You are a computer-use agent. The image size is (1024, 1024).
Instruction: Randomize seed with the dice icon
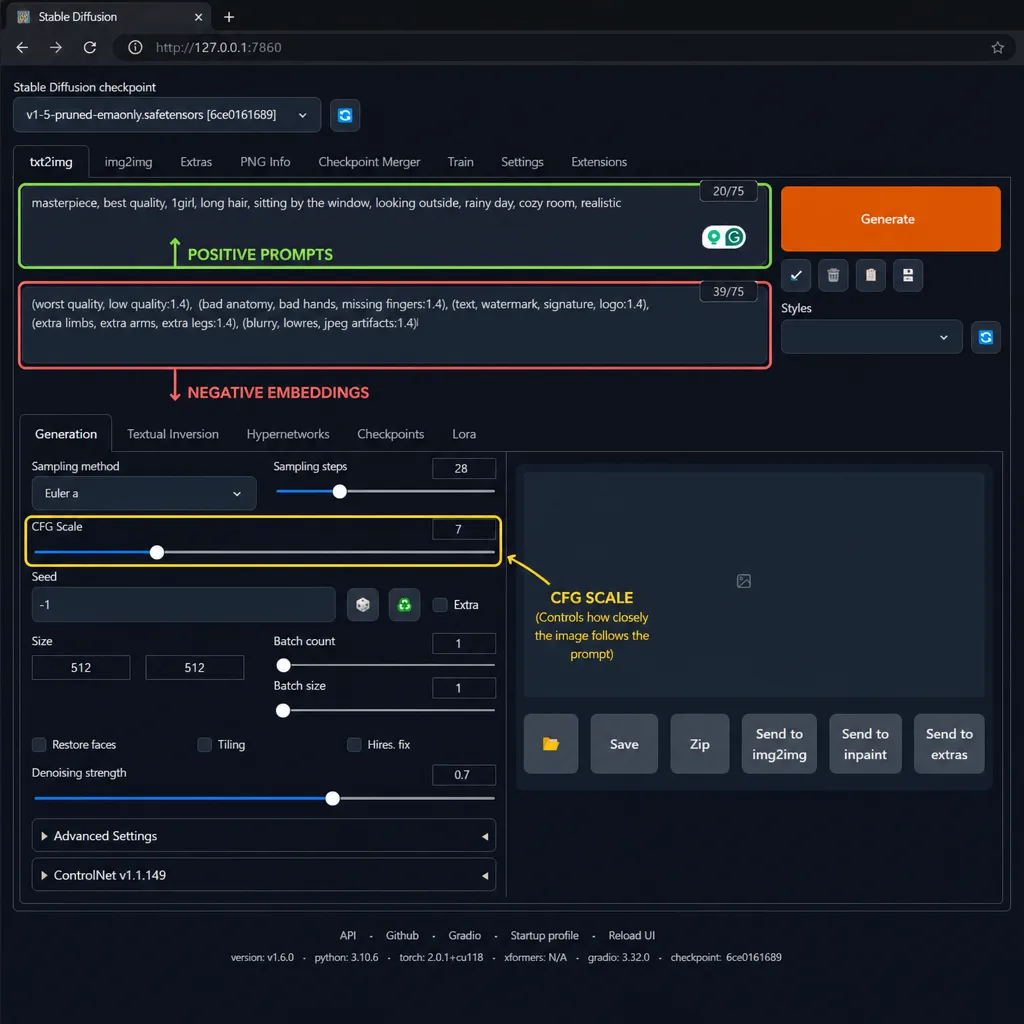pos(362,605)
